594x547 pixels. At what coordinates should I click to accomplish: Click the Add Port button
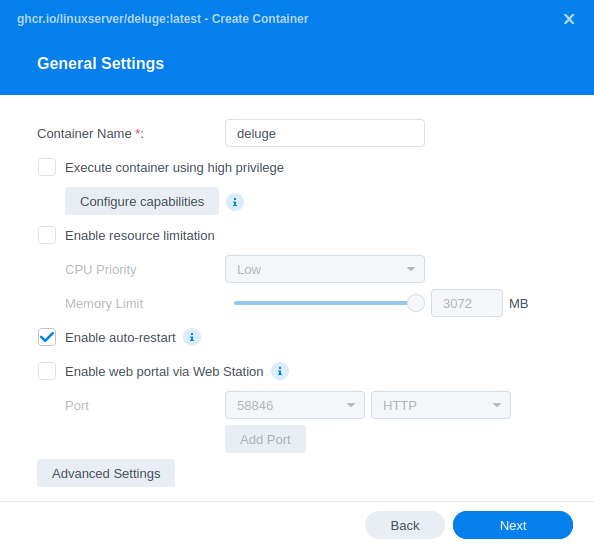pyautogui.click(x=265, y=439)
